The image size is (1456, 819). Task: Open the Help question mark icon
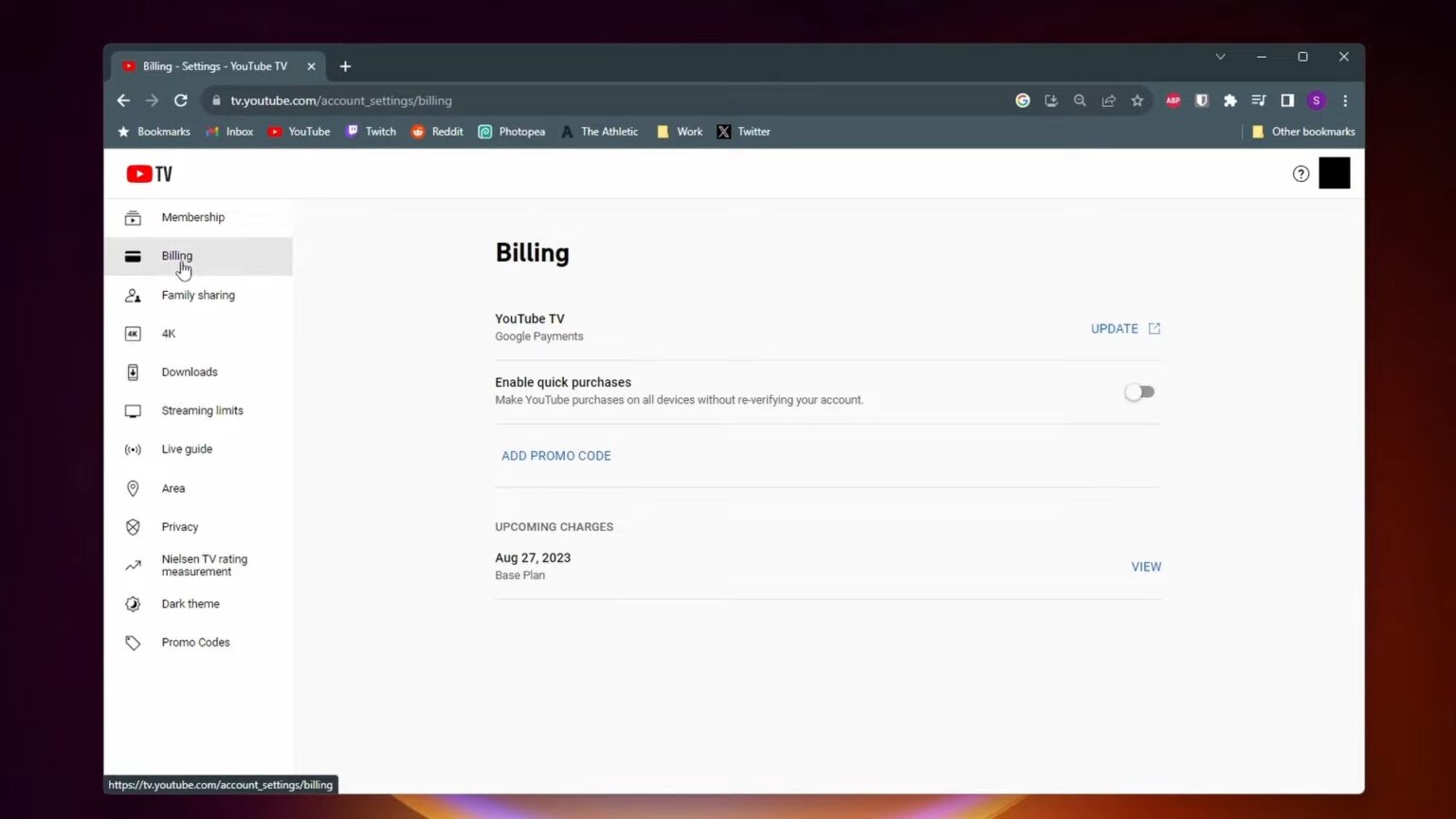click(x=1300, y=173)
